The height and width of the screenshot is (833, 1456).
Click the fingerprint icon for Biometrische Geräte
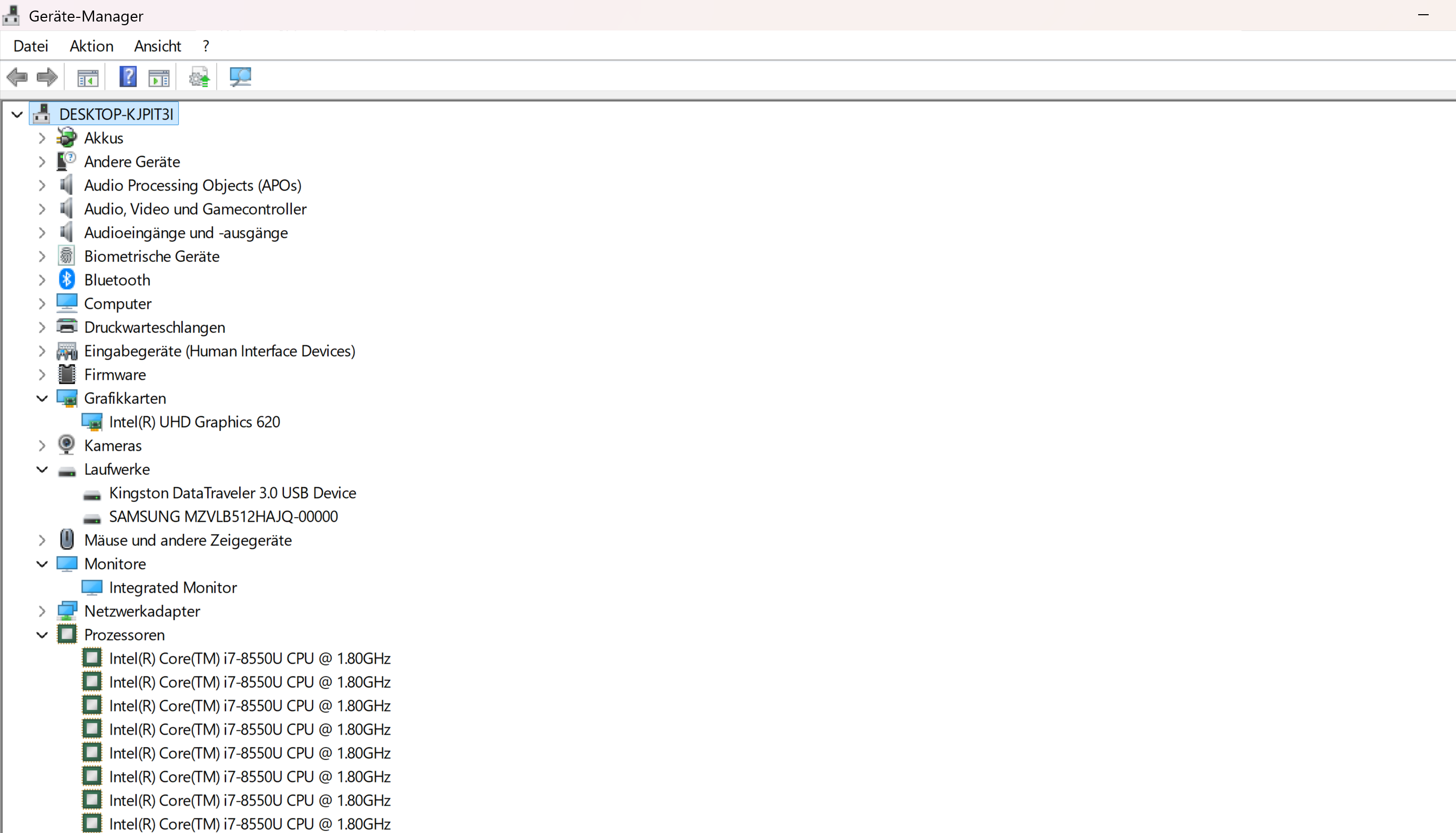click(x=66, y=256)
